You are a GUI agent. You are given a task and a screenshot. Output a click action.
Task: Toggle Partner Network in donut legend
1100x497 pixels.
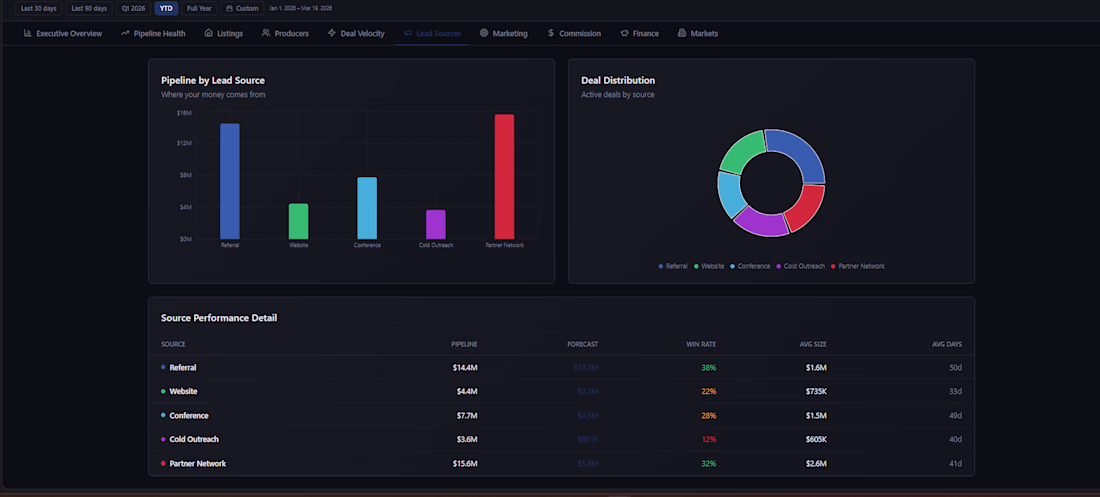click(x=858, y=267)
